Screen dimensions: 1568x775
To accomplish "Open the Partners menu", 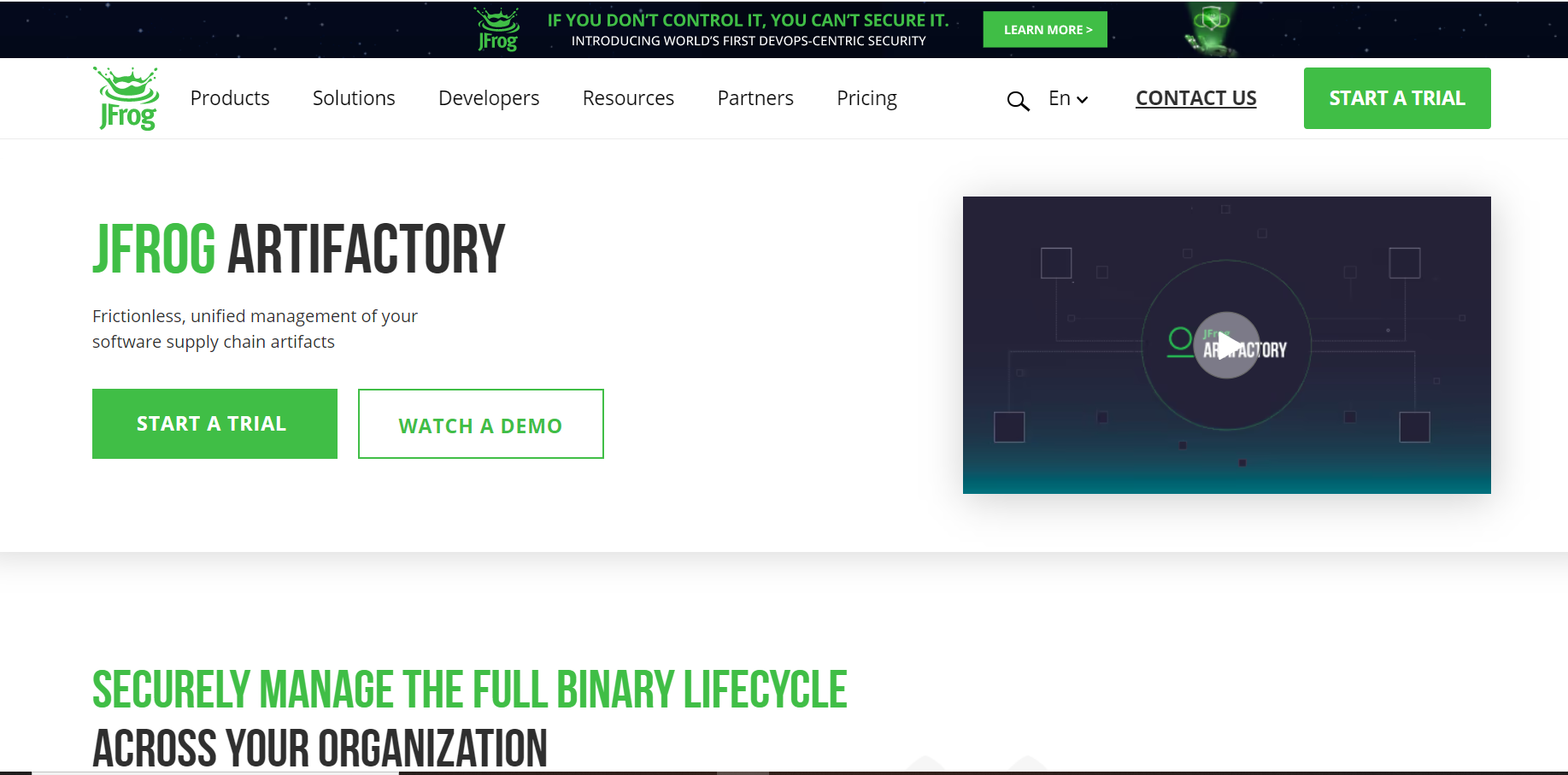I will click(755, 98).
